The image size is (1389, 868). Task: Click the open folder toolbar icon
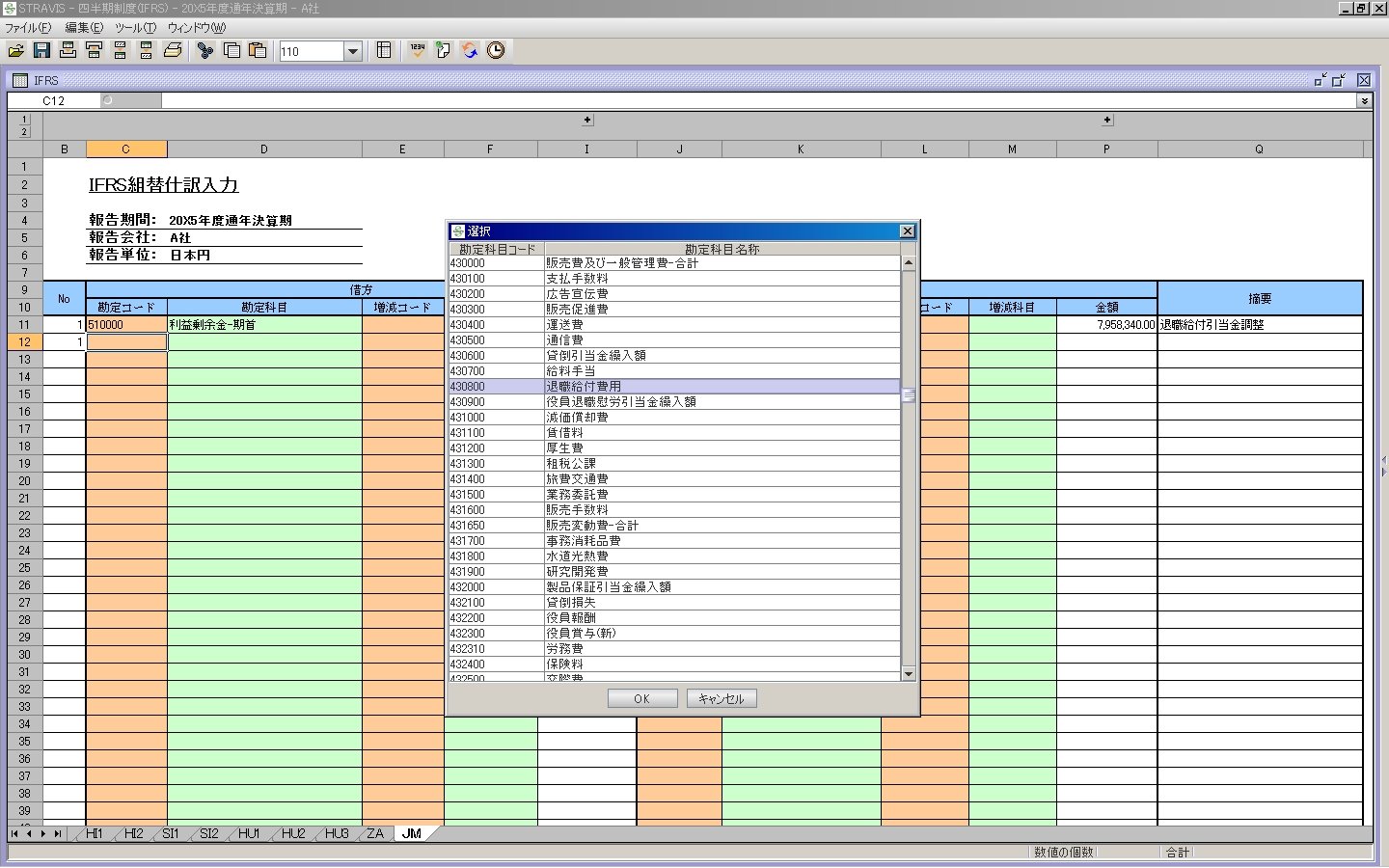[15, 51]
